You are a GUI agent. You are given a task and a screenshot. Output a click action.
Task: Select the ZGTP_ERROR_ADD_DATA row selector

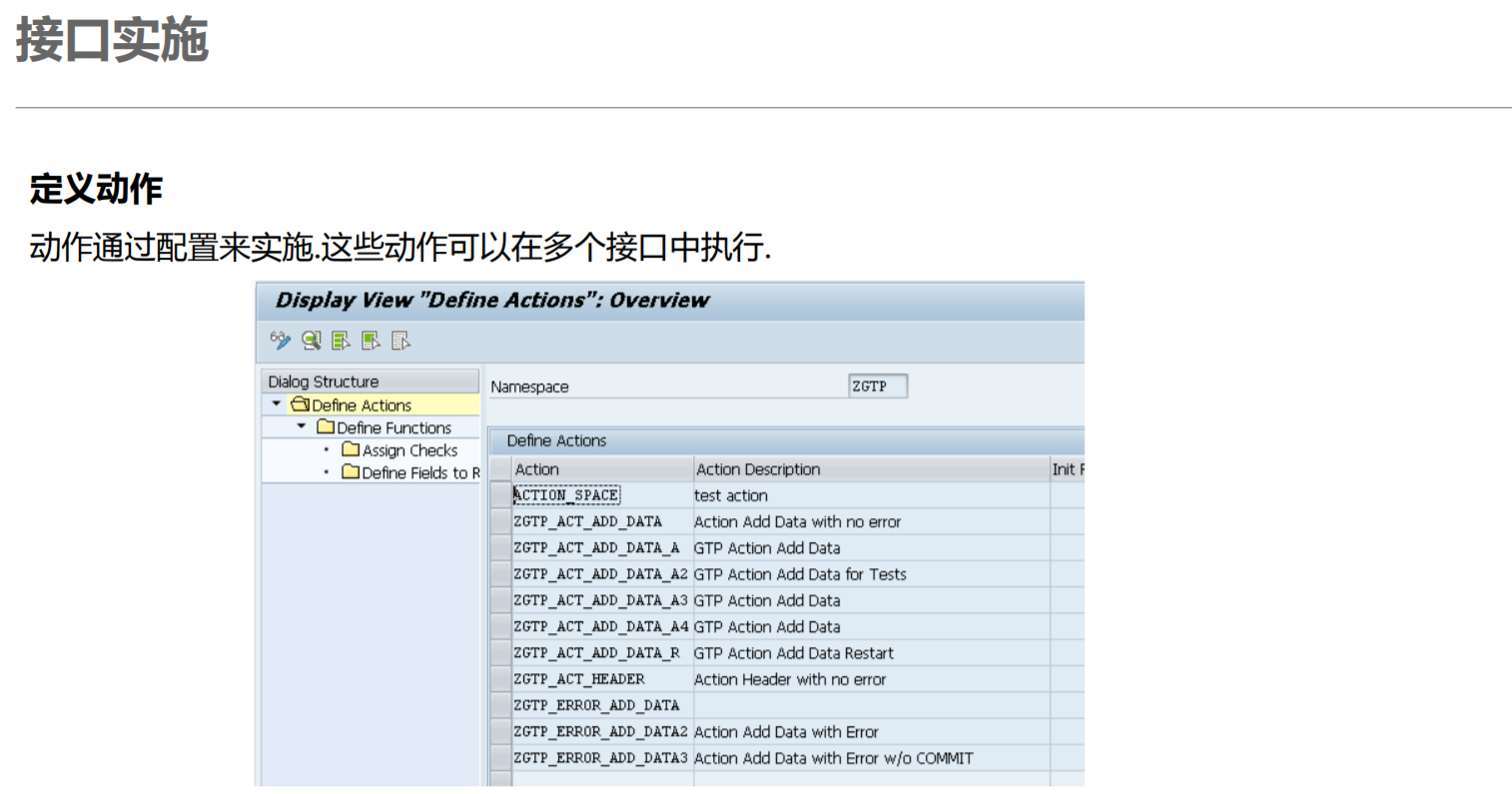pos(500,705)
